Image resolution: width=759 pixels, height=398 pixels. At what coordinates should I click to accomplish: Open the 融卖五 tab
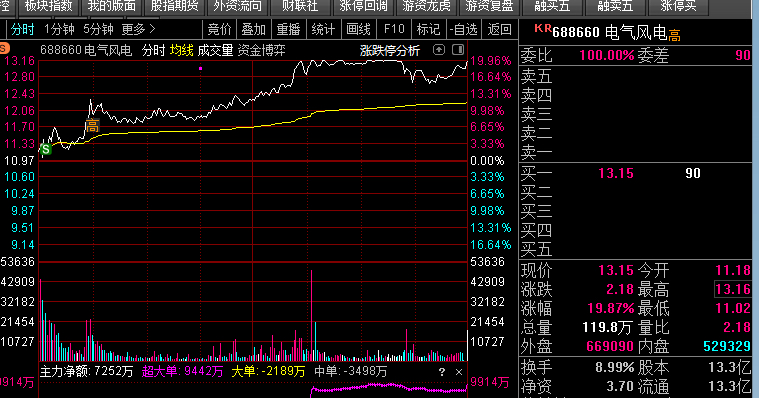point(615,6)
